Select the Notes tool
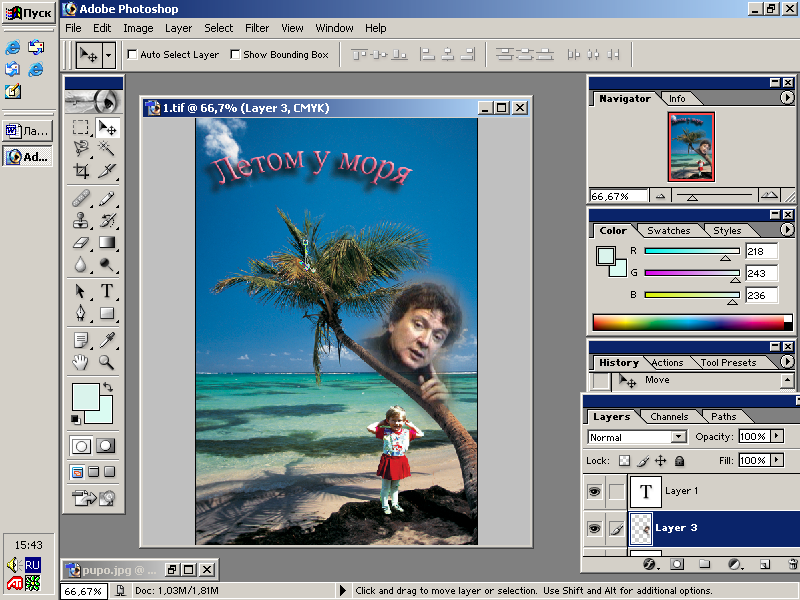The image size is (800, 600). [x=81, y=340]
